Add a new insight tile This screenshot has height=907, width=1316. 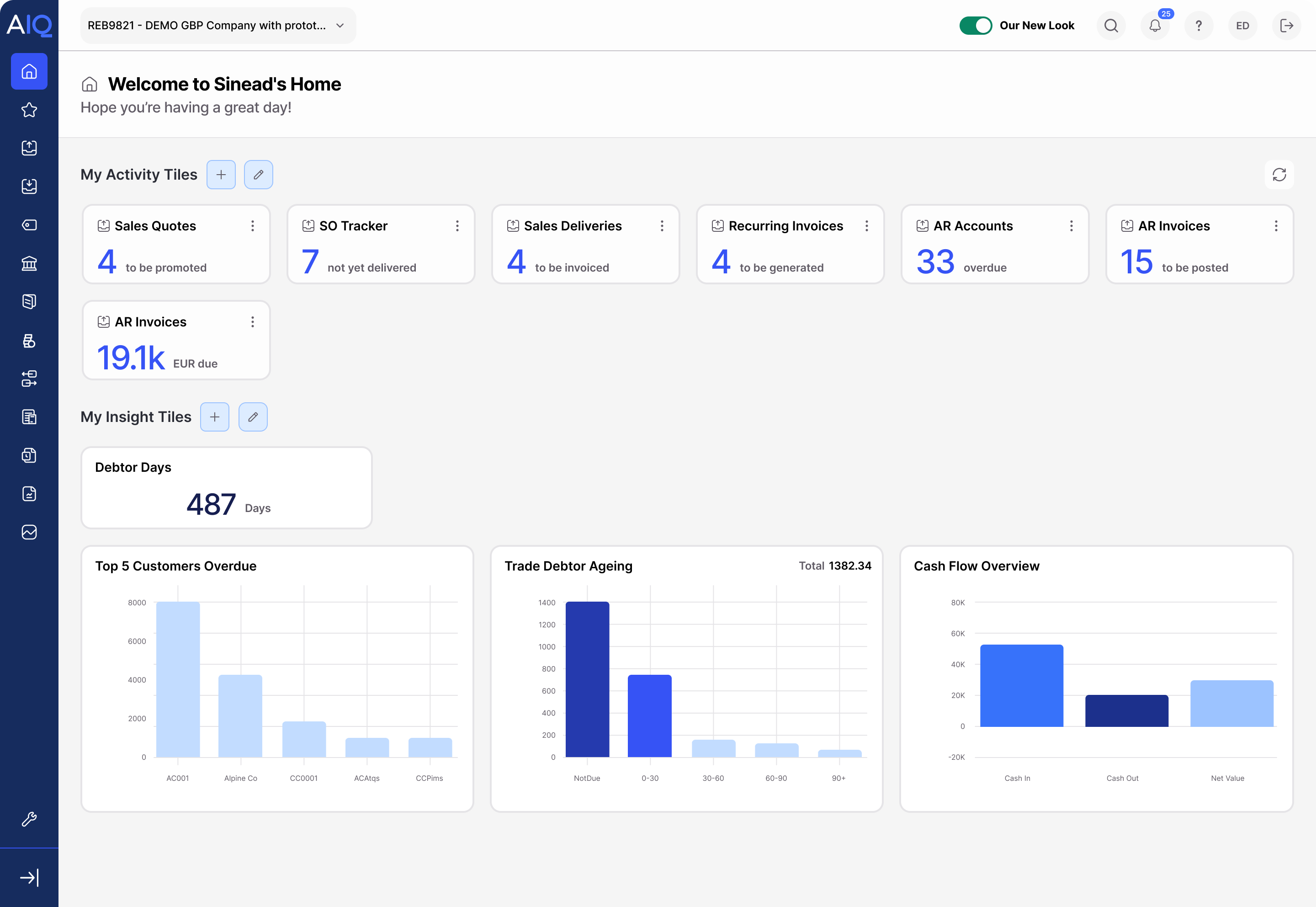[x=215, y=417]
